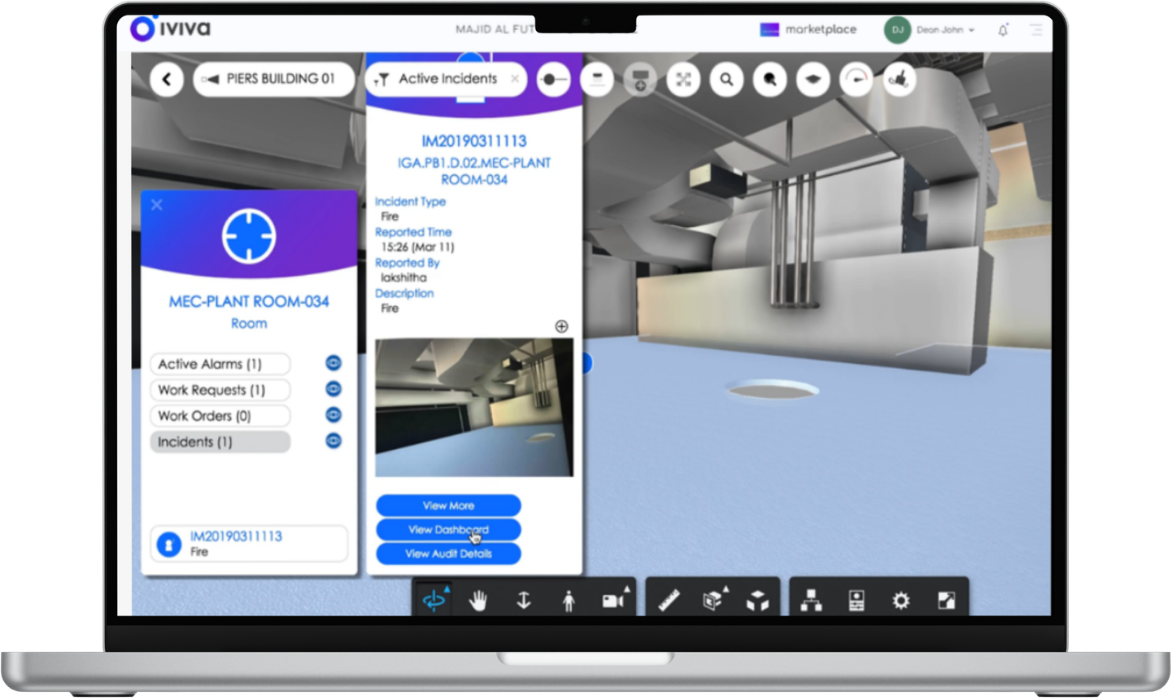Viewport: 1172px width, 700px height.
Task: Select the vertical zoom arrows tool
Action: tap(523, 601)
